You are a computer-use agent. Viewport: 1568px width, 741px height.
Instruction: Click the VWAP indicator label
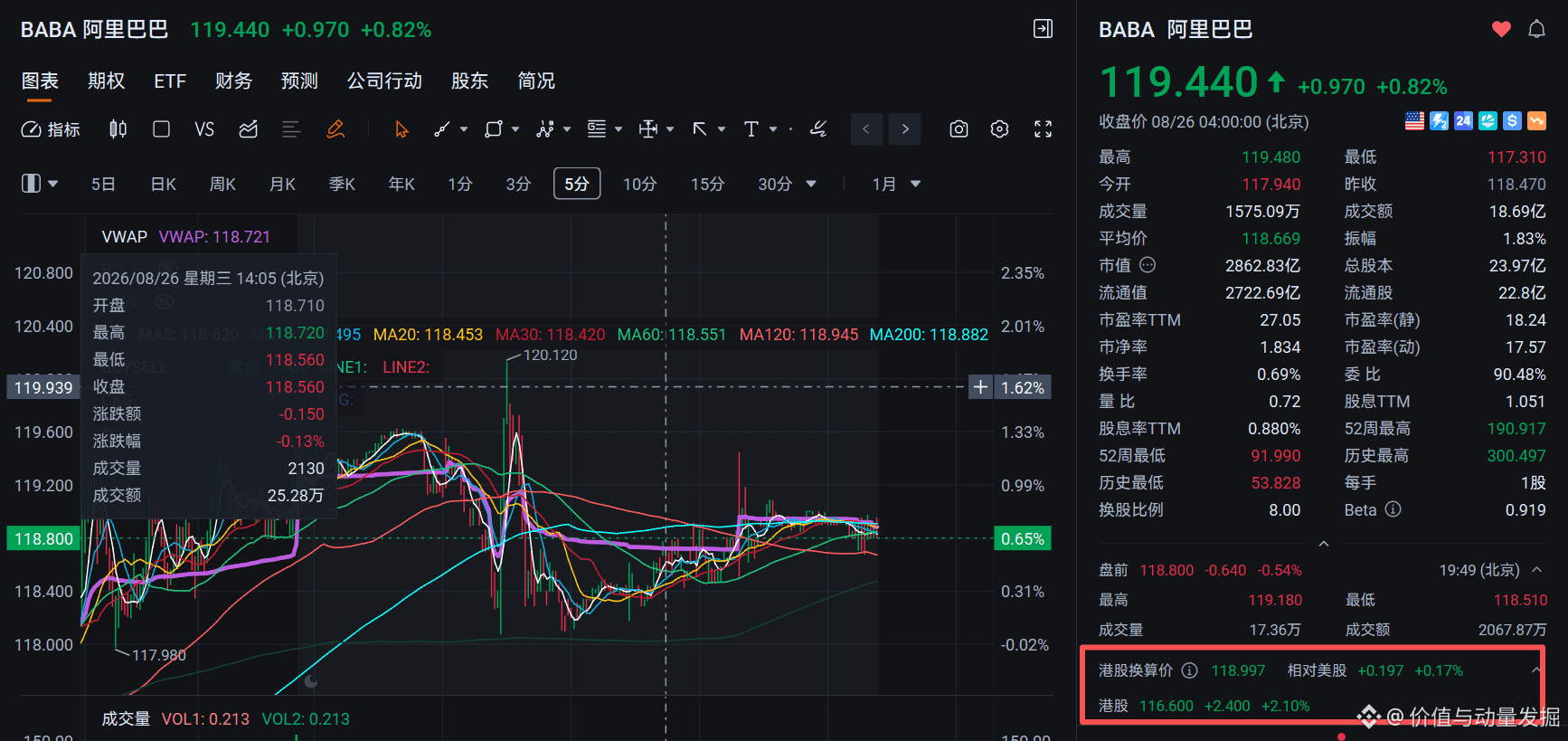pos(124,237)
